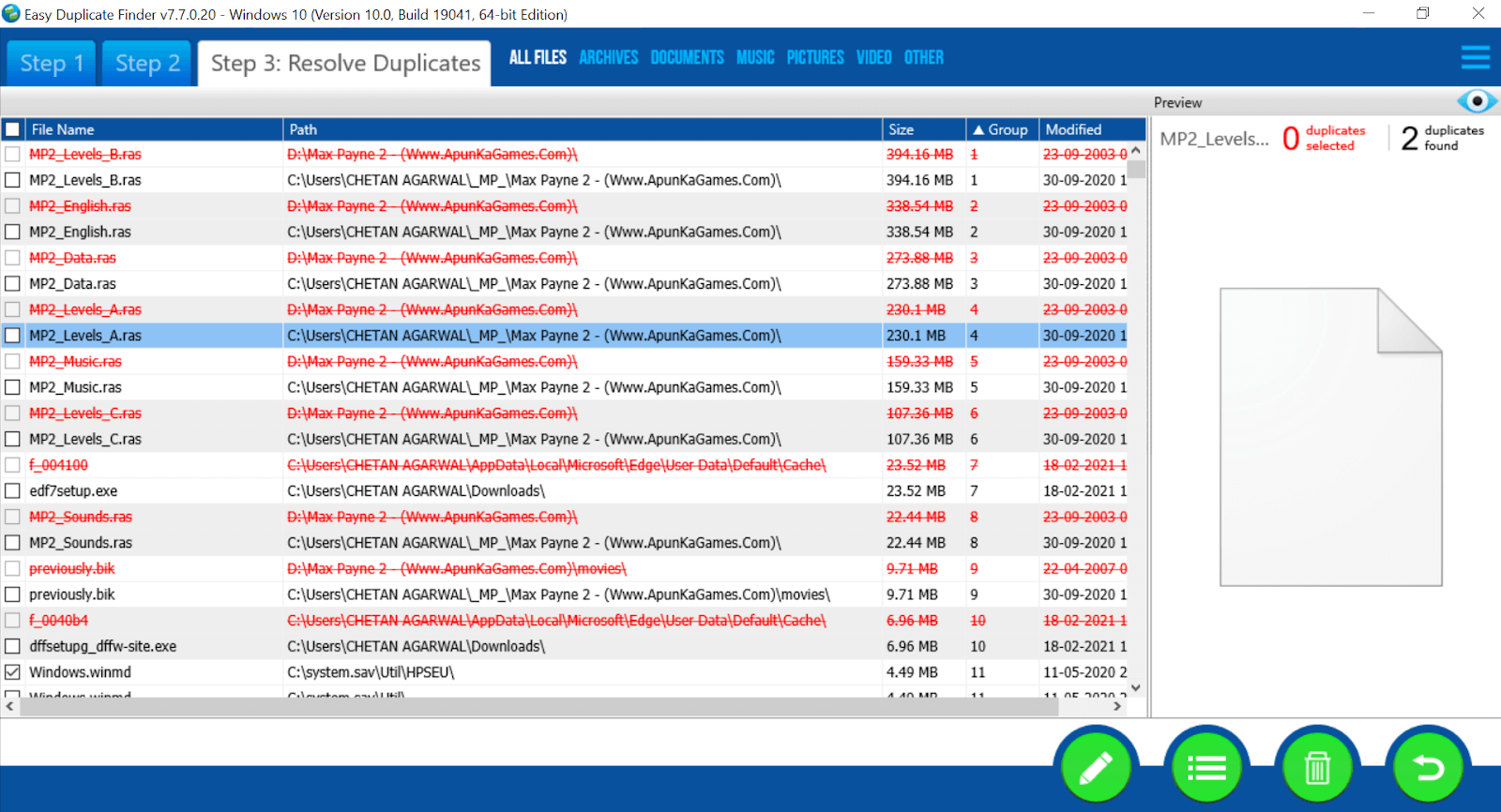Sort by Group column header
Viewport: 1501px width, 812px height.
coord(1003,129)
